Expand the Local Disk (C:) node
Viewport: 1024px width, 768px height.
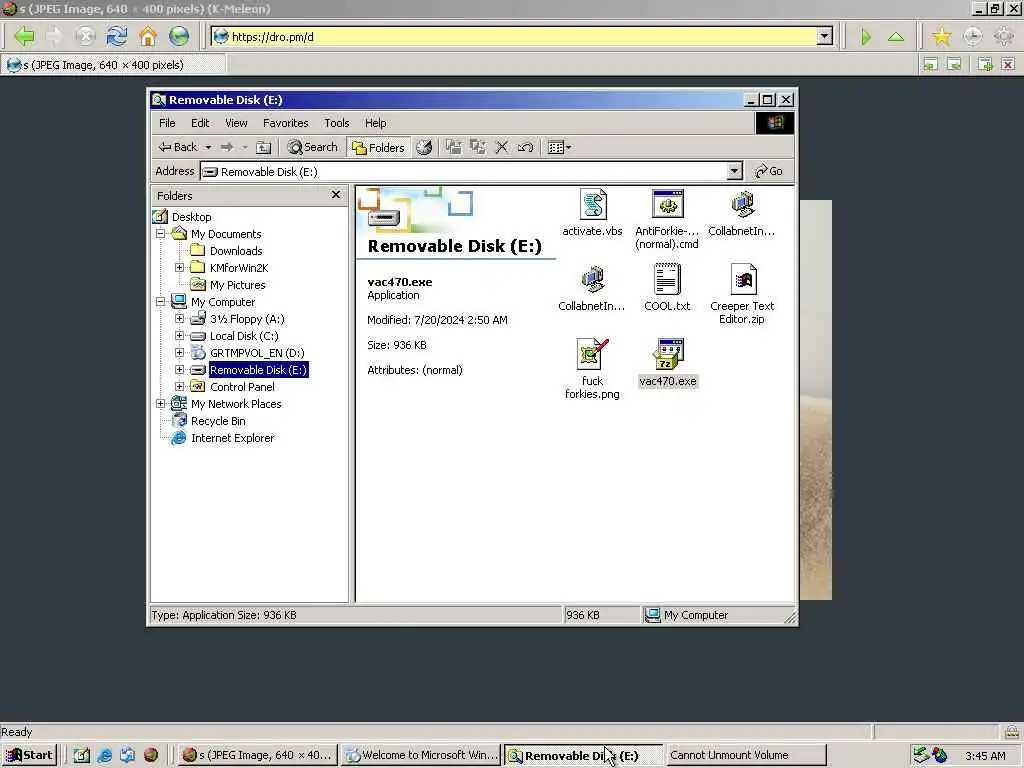[179, 335]
